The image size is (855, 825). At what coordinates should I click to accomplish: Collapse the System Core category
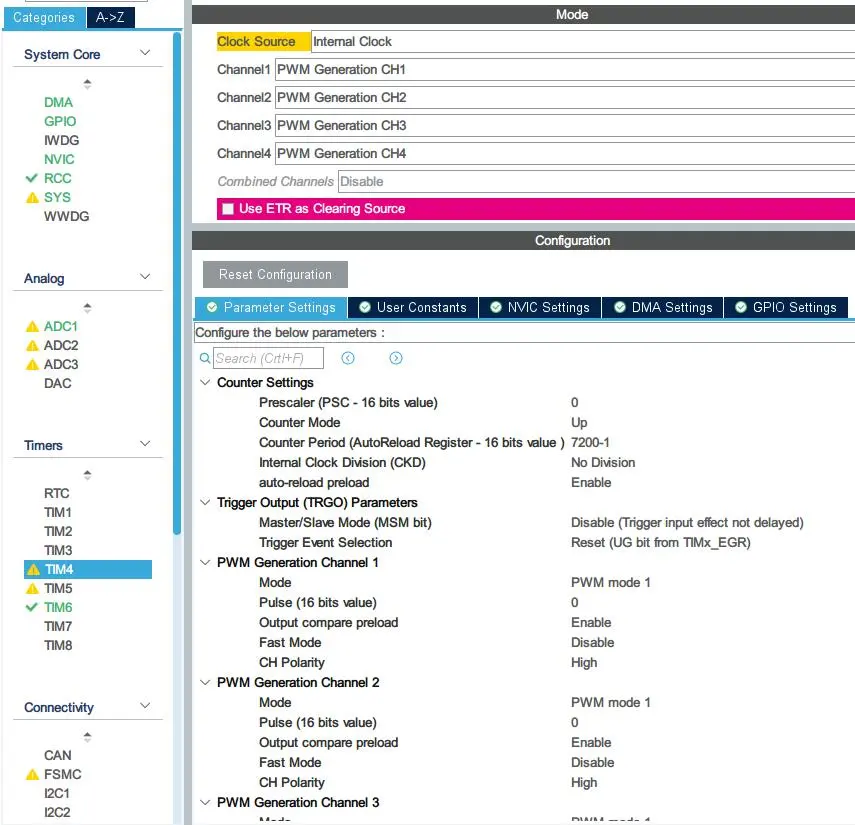click(145, 54)
